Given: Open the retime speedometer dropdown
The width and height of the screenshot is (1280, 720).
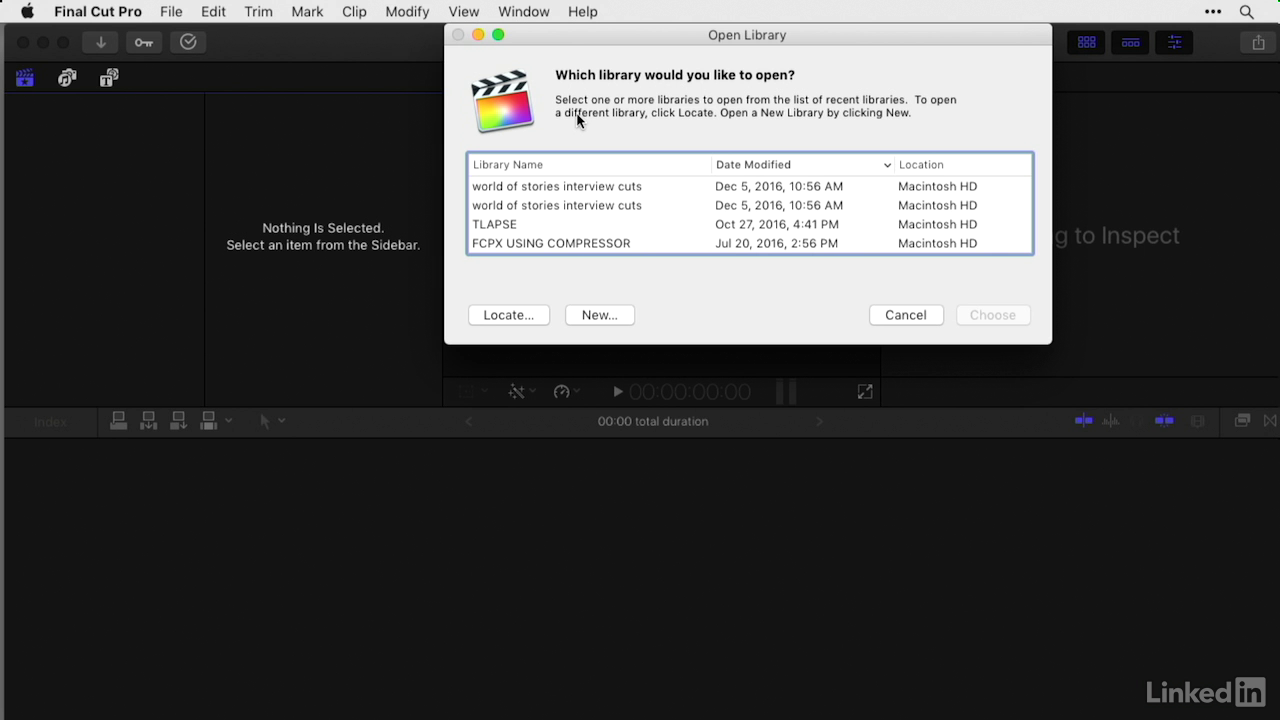Looking at the screenshot, I should [566, 392].
